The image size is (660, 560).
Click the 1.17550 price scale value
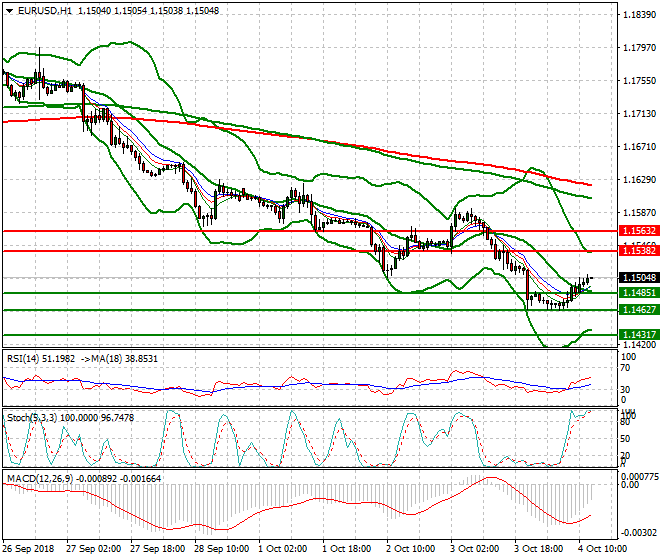639,80
